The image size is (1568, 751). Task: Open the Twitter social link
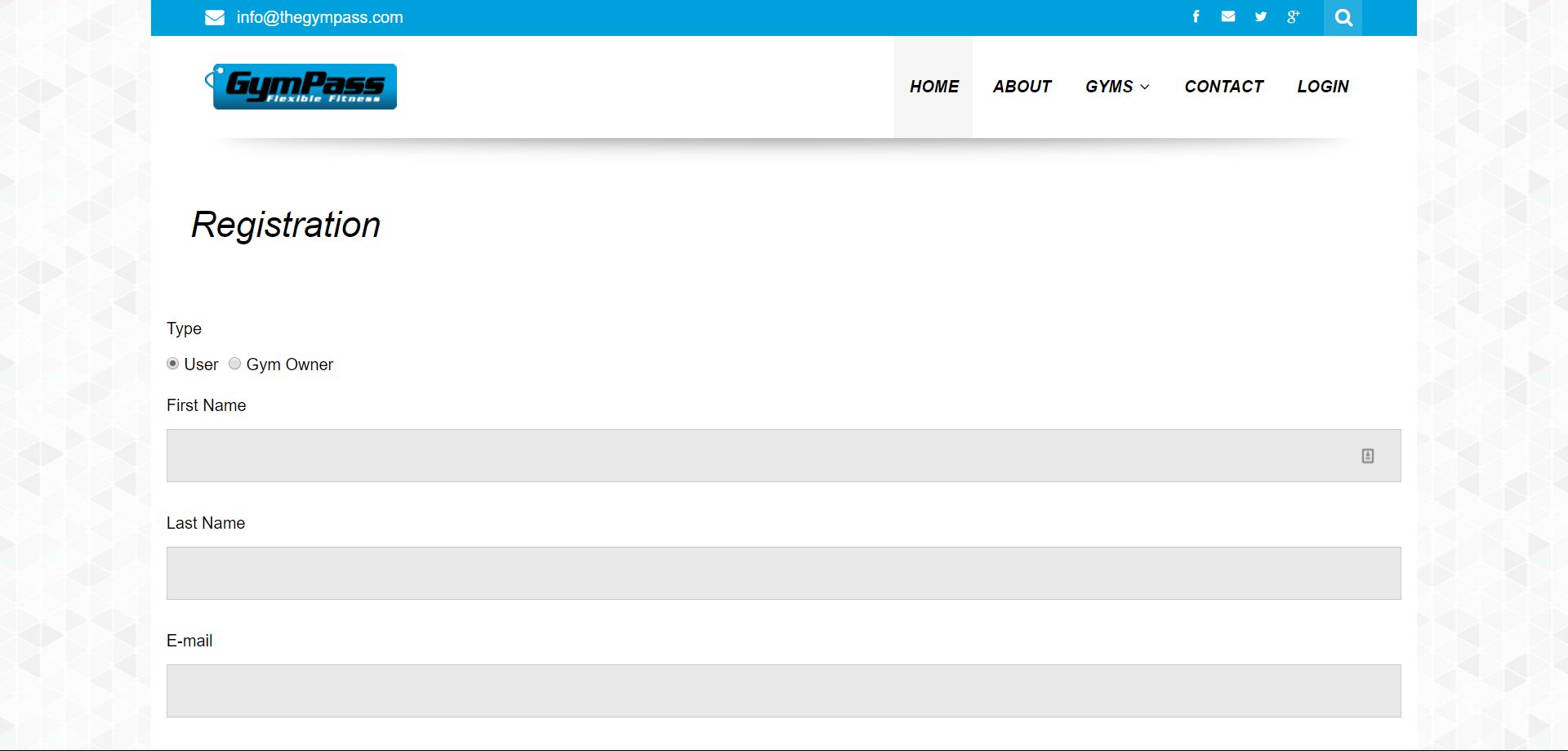[1261, 16]
